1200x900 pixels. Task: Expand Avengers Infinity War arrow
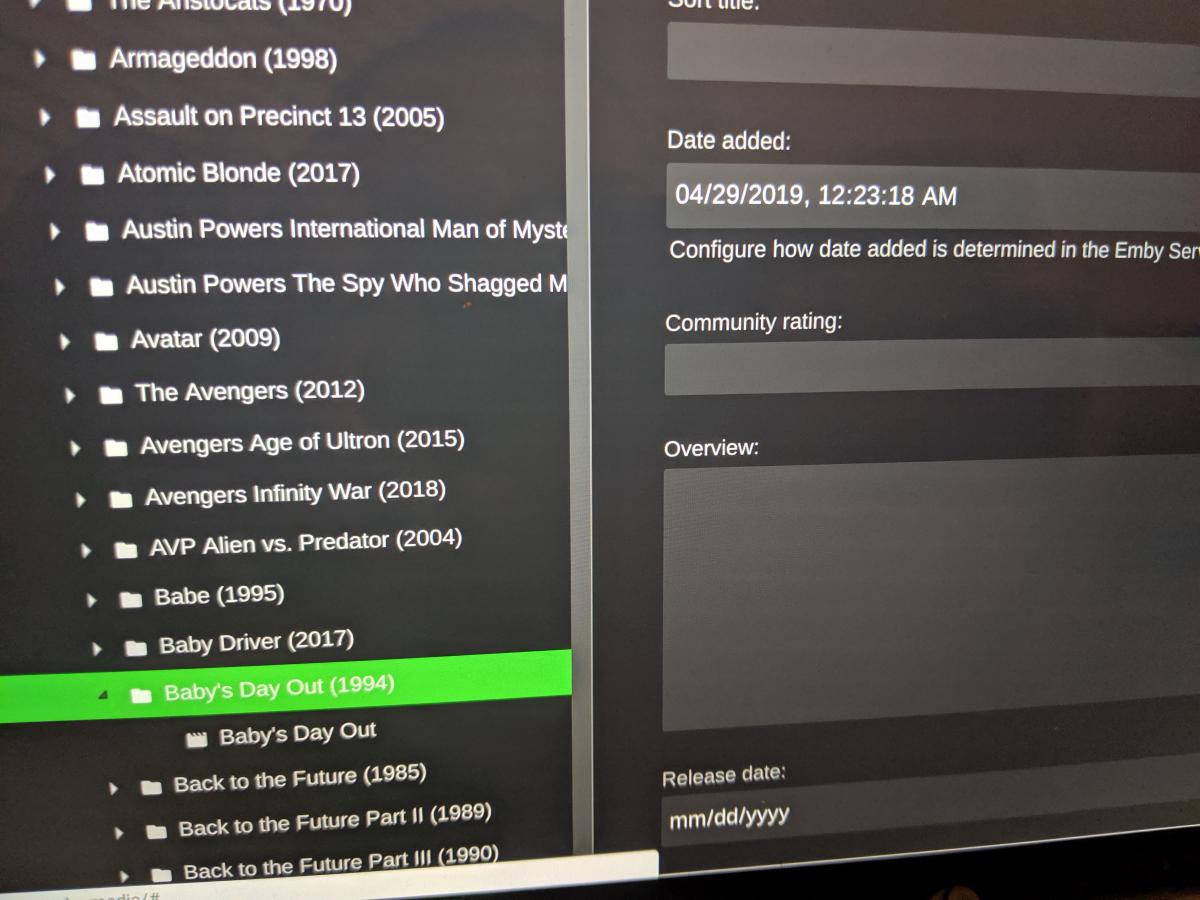[82, 499]
